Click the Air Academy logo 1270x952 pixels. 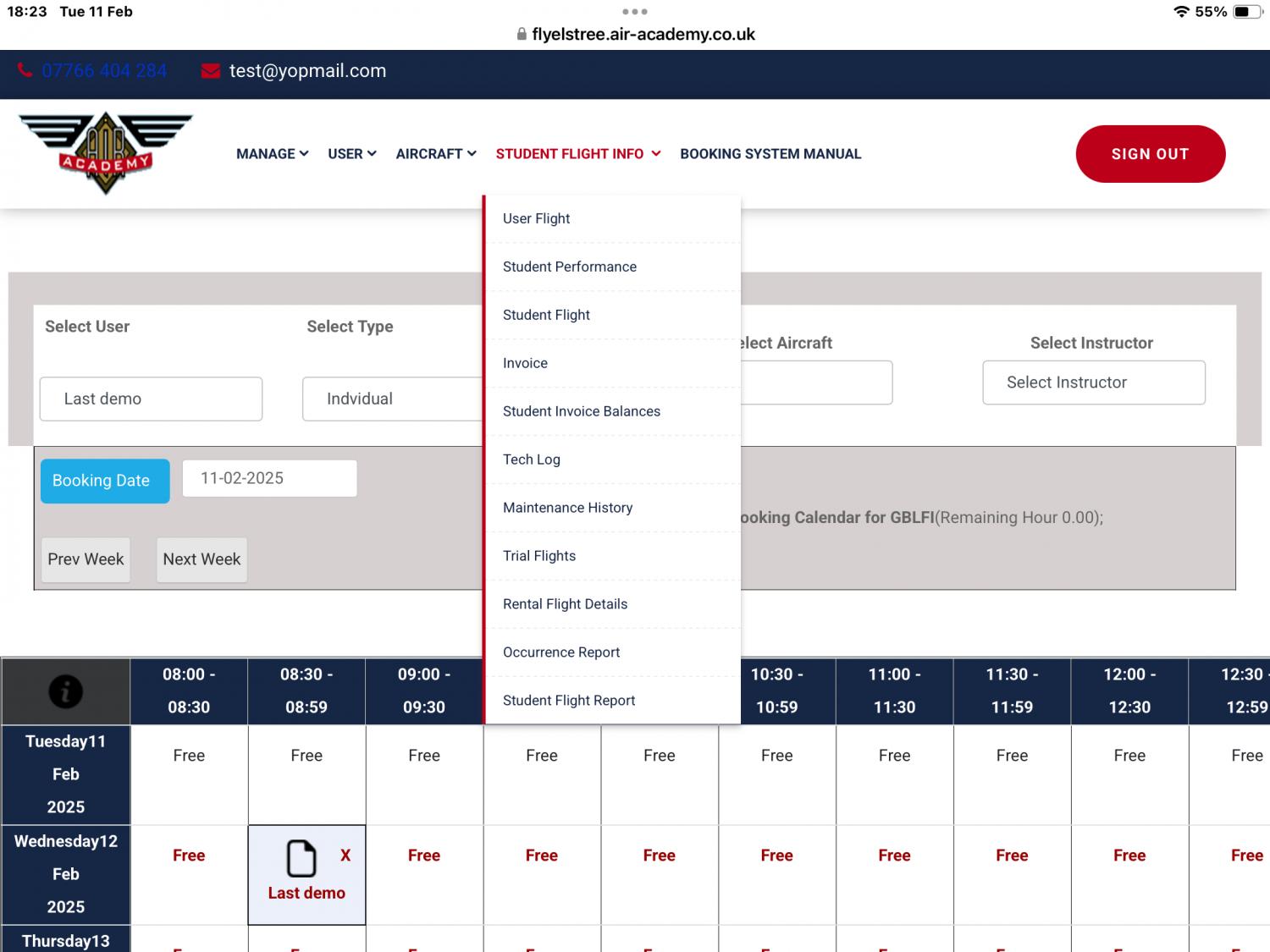click(x=106, y=153)
